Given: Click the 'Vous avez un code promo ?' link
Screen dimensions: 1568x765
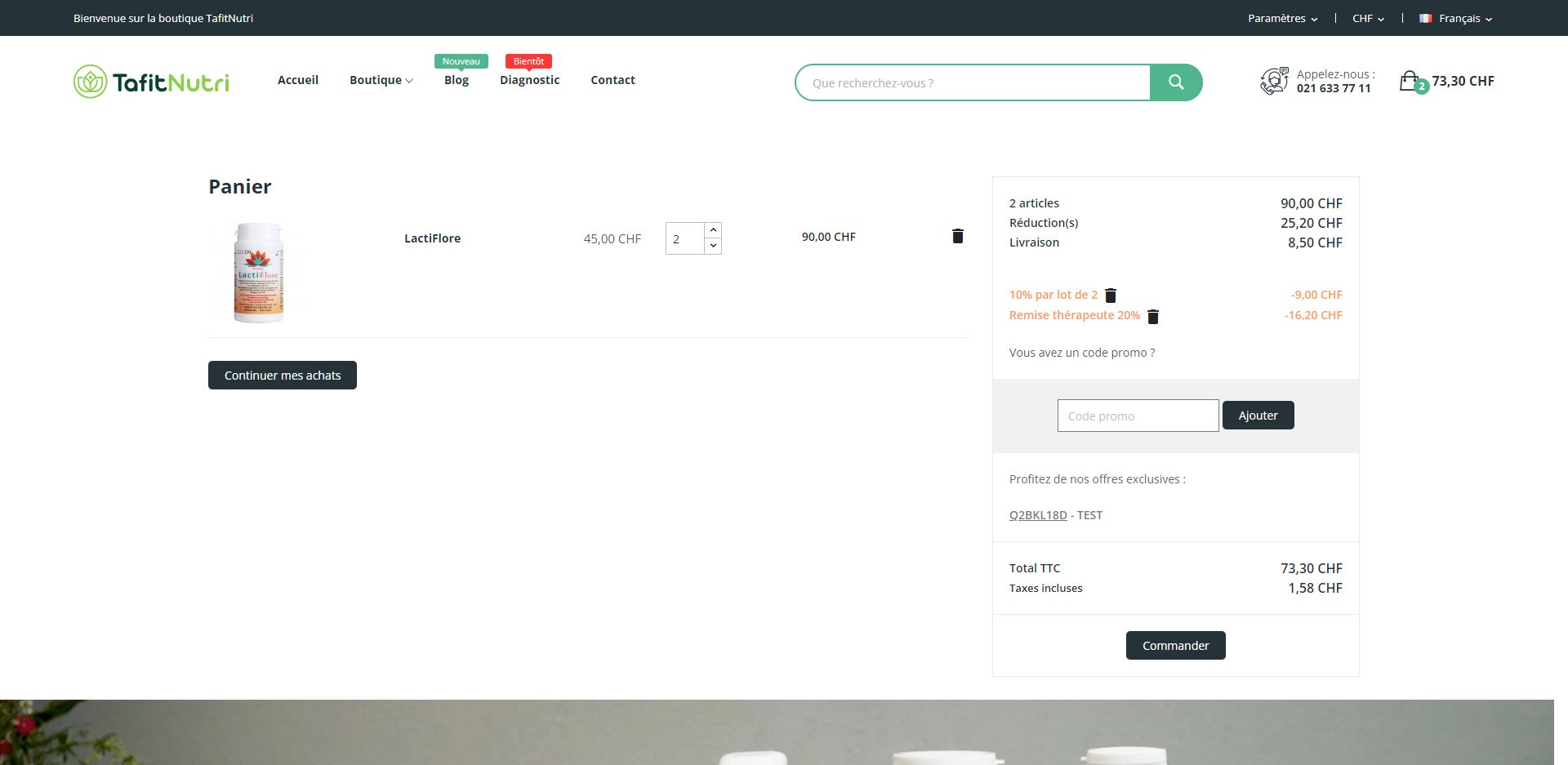Looking at the screenshot, I should coord(1082,353).
